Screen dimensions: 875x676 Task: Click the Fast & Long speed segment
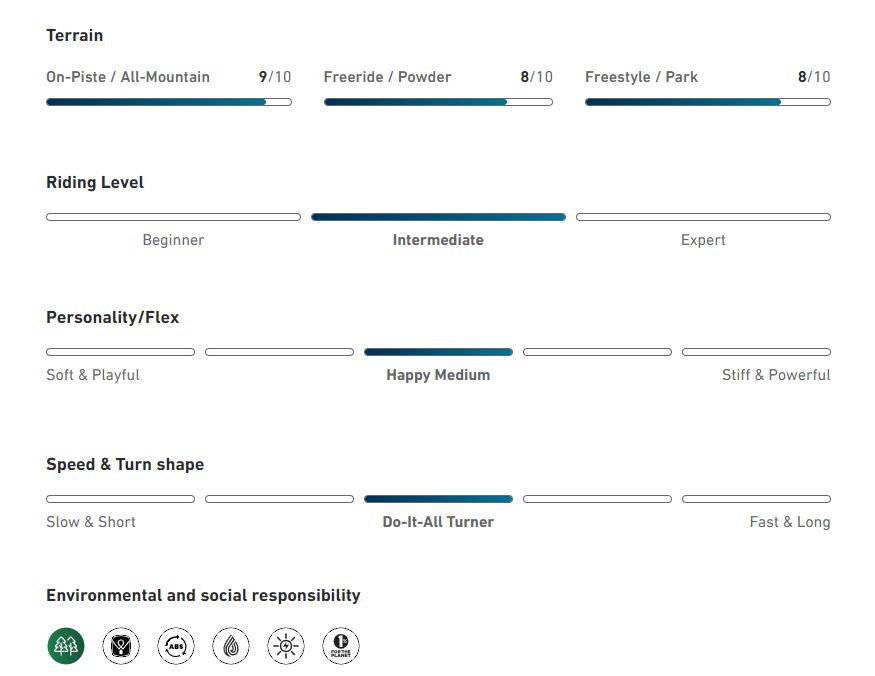click(756, 499)
